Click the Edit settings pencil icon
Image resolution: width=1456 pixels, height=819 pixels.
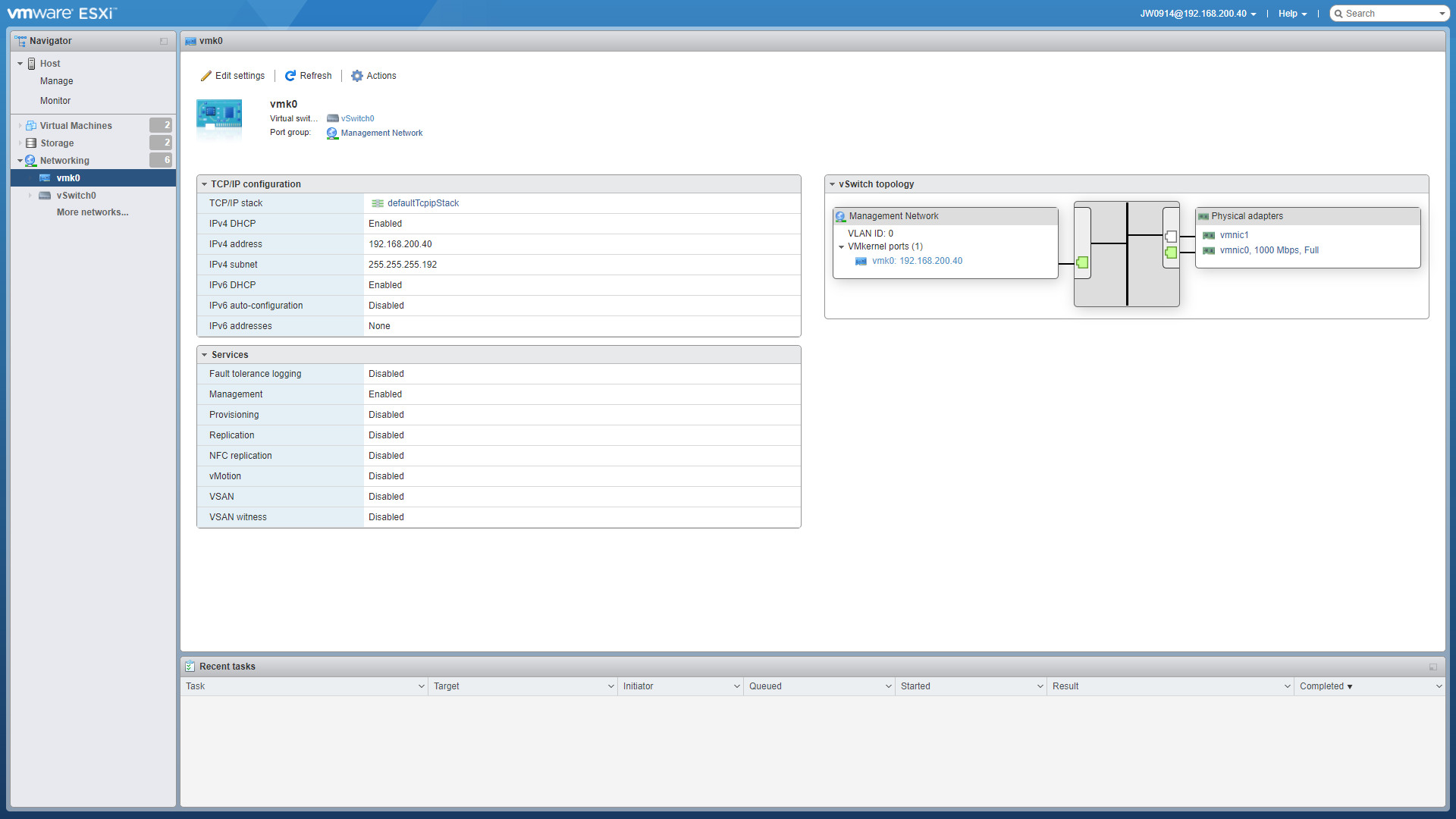coord(206,76)
